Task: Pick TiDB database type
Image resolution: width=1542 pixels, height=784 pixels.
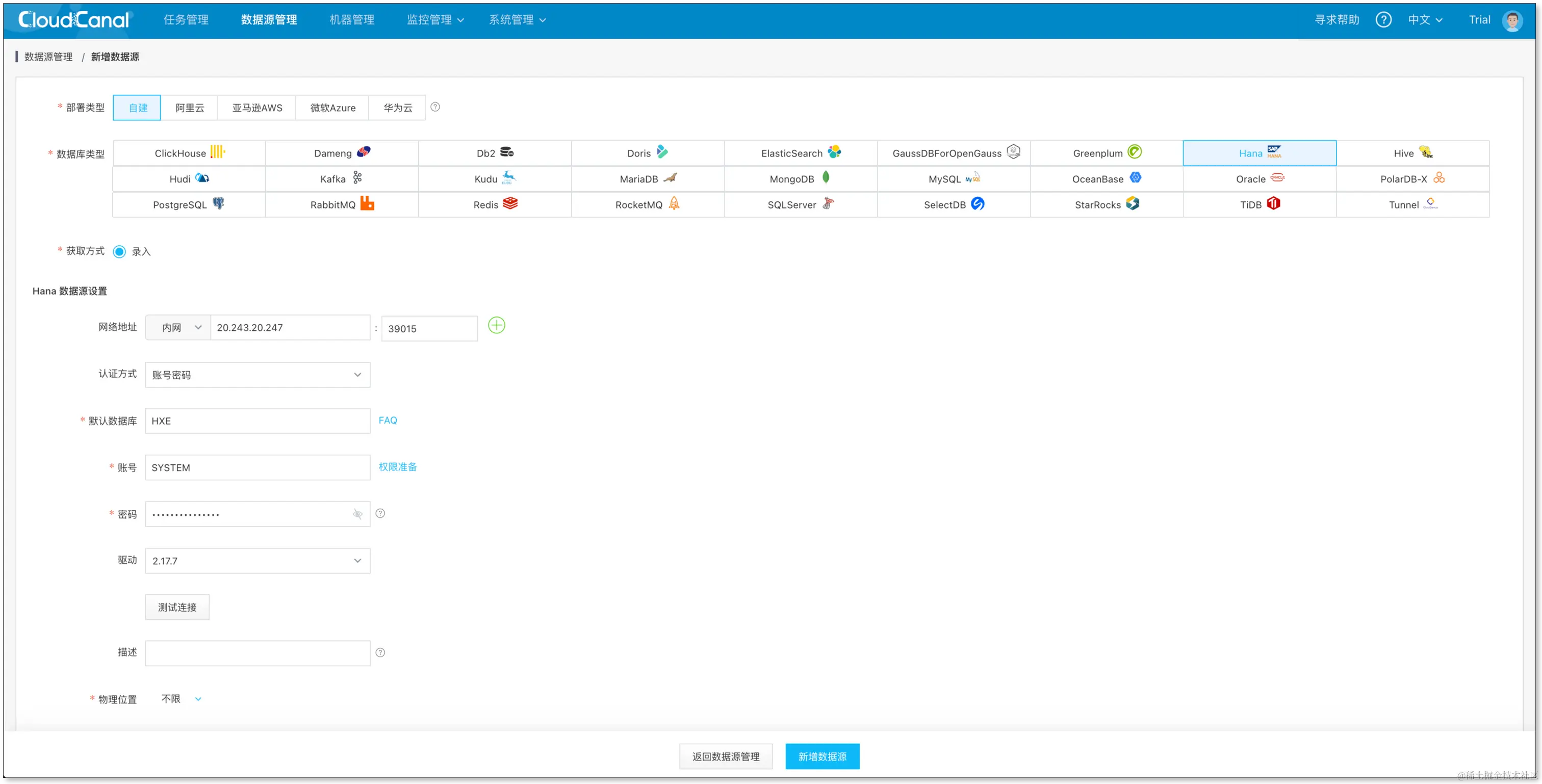Action: point(1260,205)
